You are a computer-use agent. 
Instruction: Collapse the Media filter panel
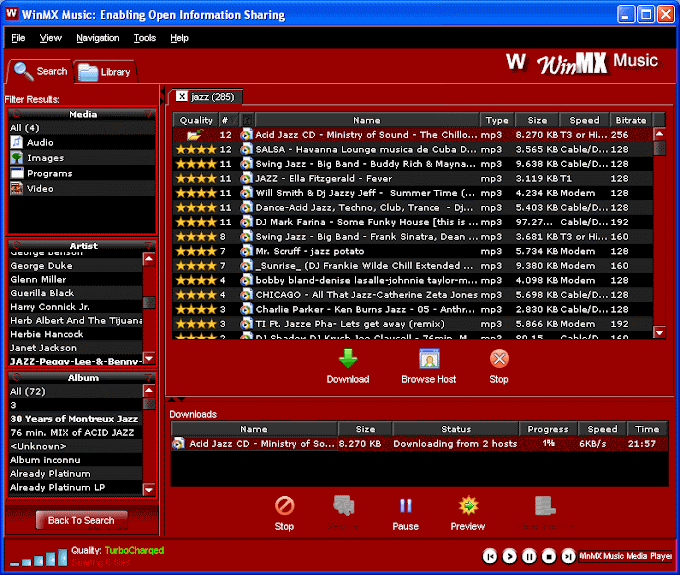tap(148, 114)
